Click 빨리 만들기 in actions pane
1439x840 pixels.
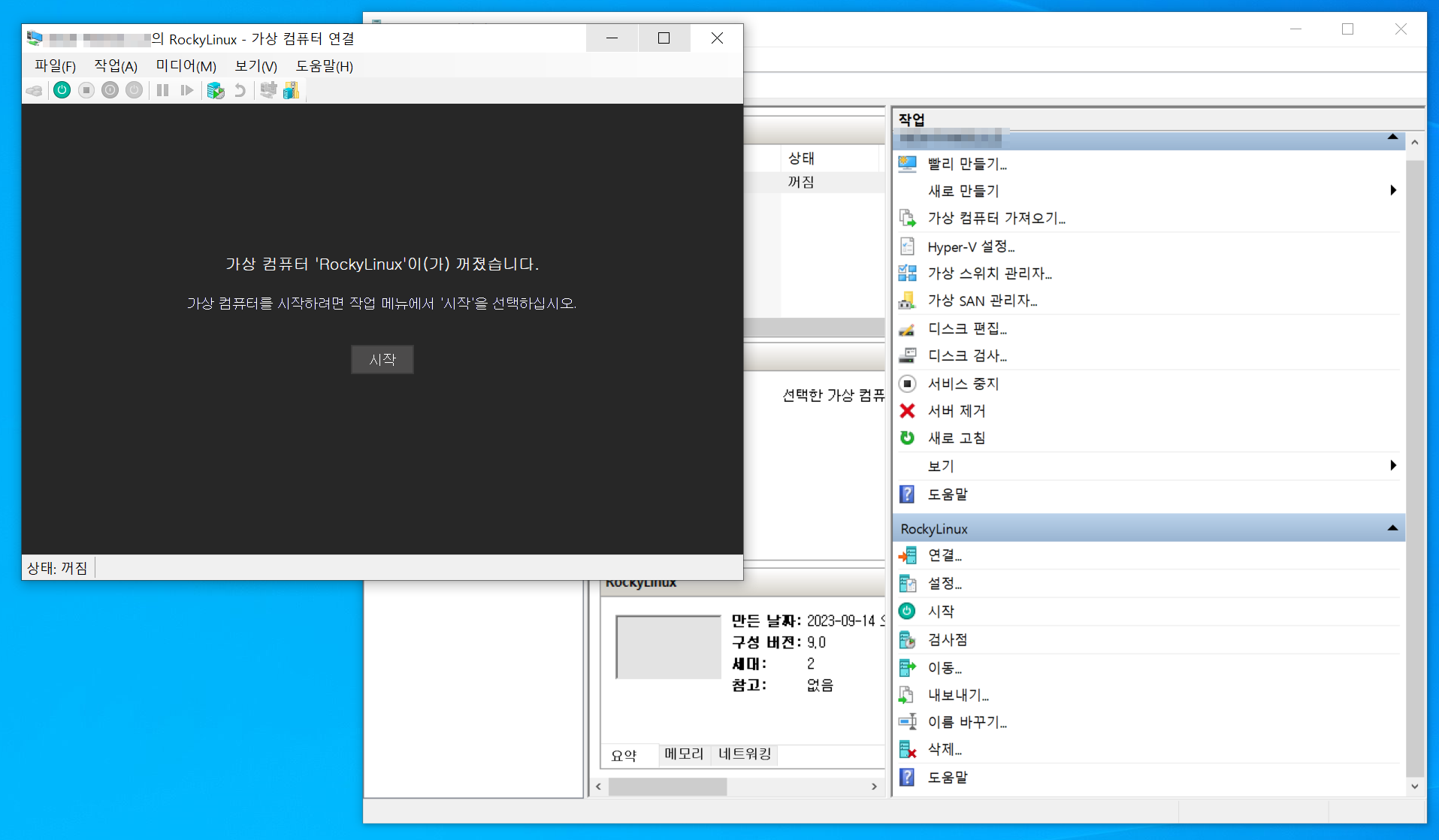coord(967,164)
